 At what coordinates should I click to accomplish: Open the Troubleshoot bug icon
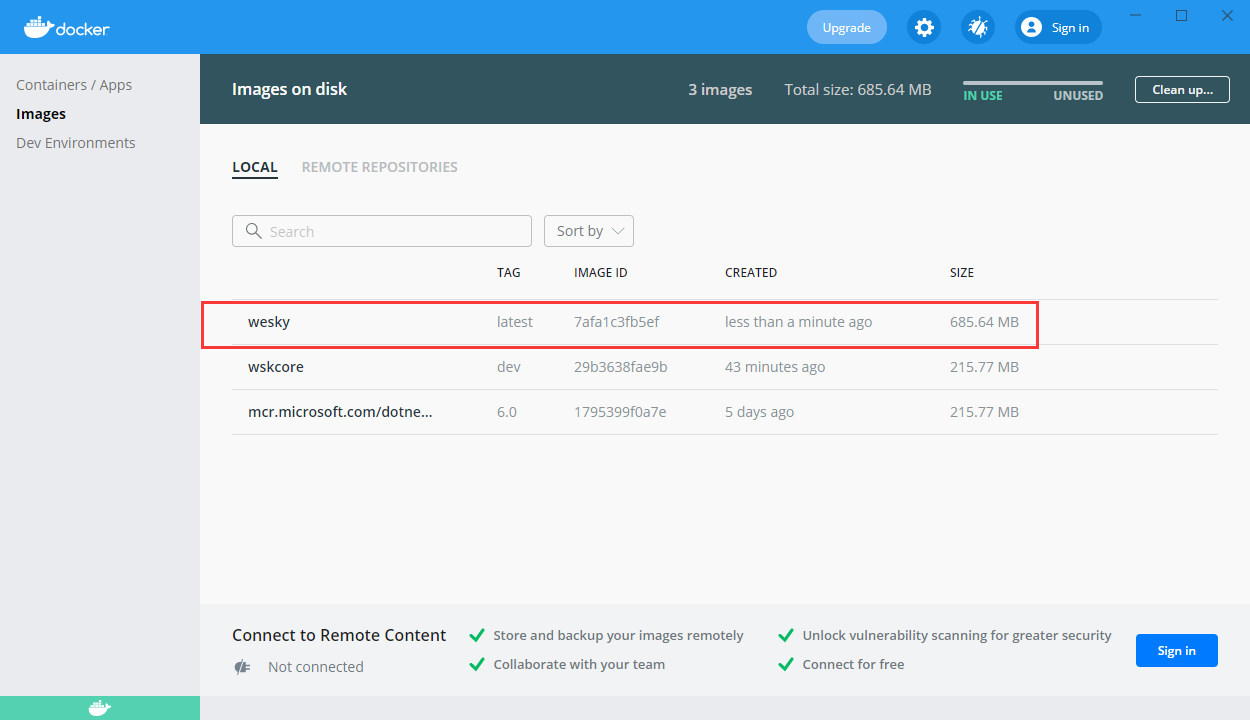coord(978,27)
